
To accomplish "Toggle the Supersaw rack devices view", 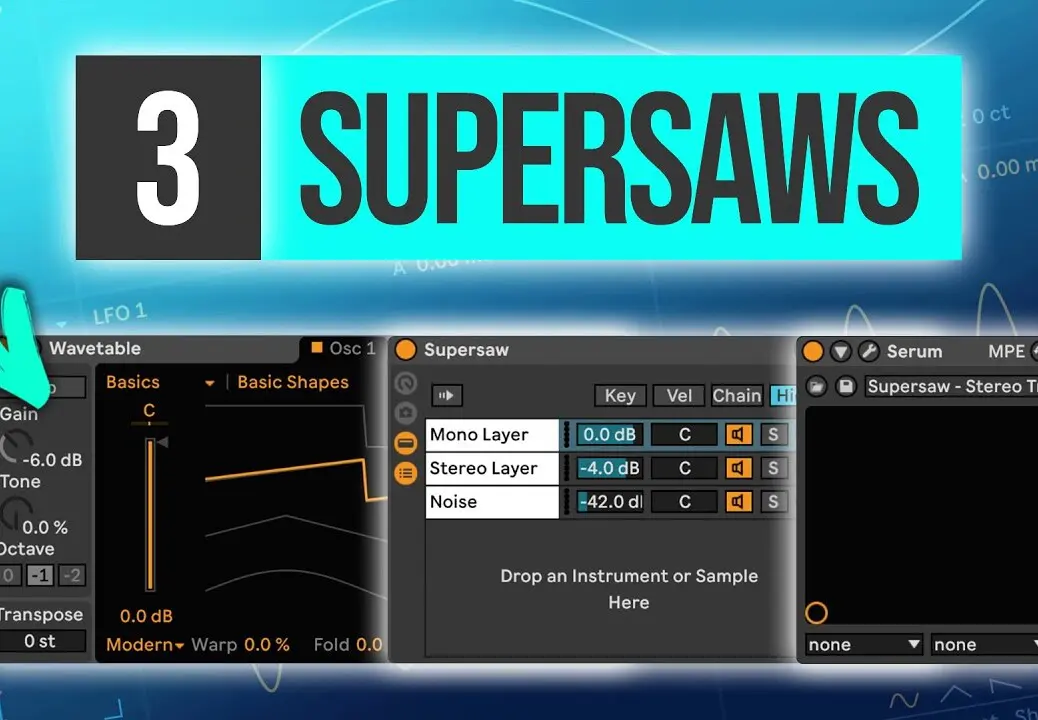I will pos(406,443).
